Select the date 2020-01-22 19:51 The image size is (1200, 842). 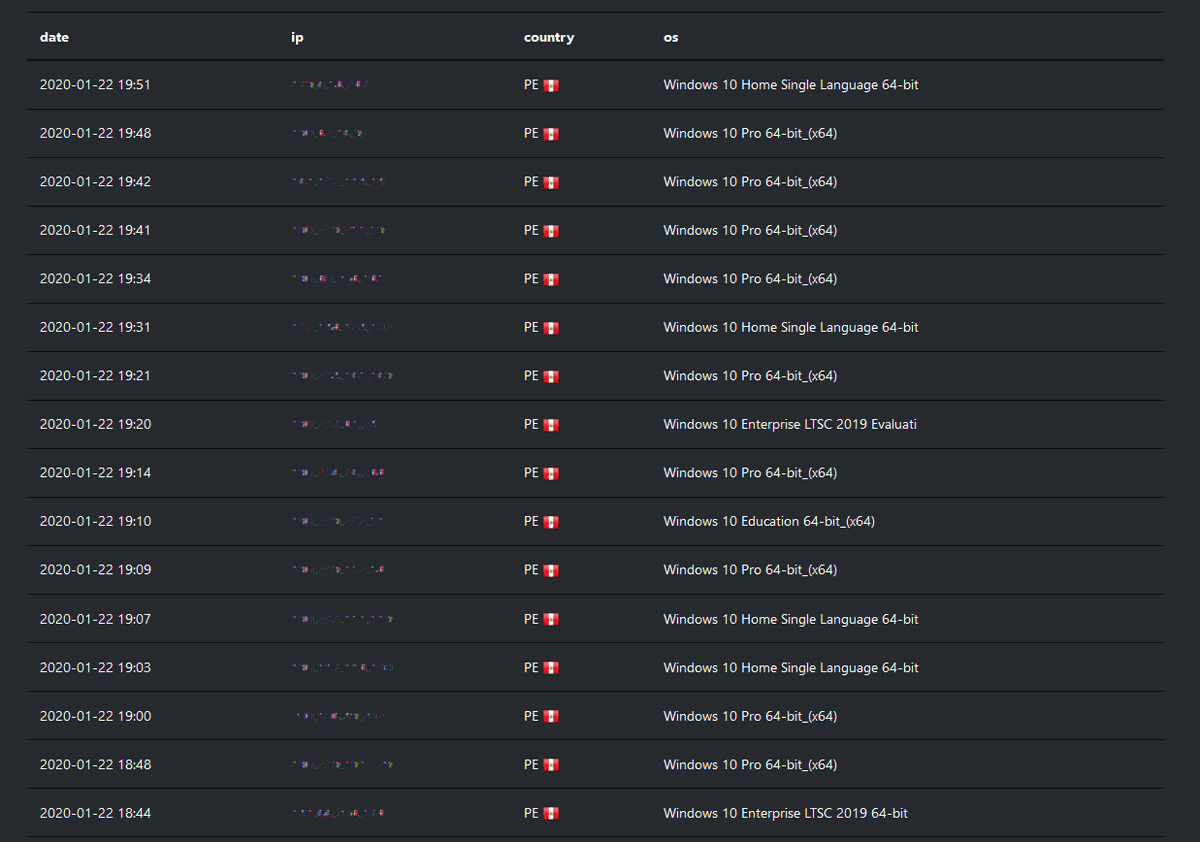click(95, 85)
